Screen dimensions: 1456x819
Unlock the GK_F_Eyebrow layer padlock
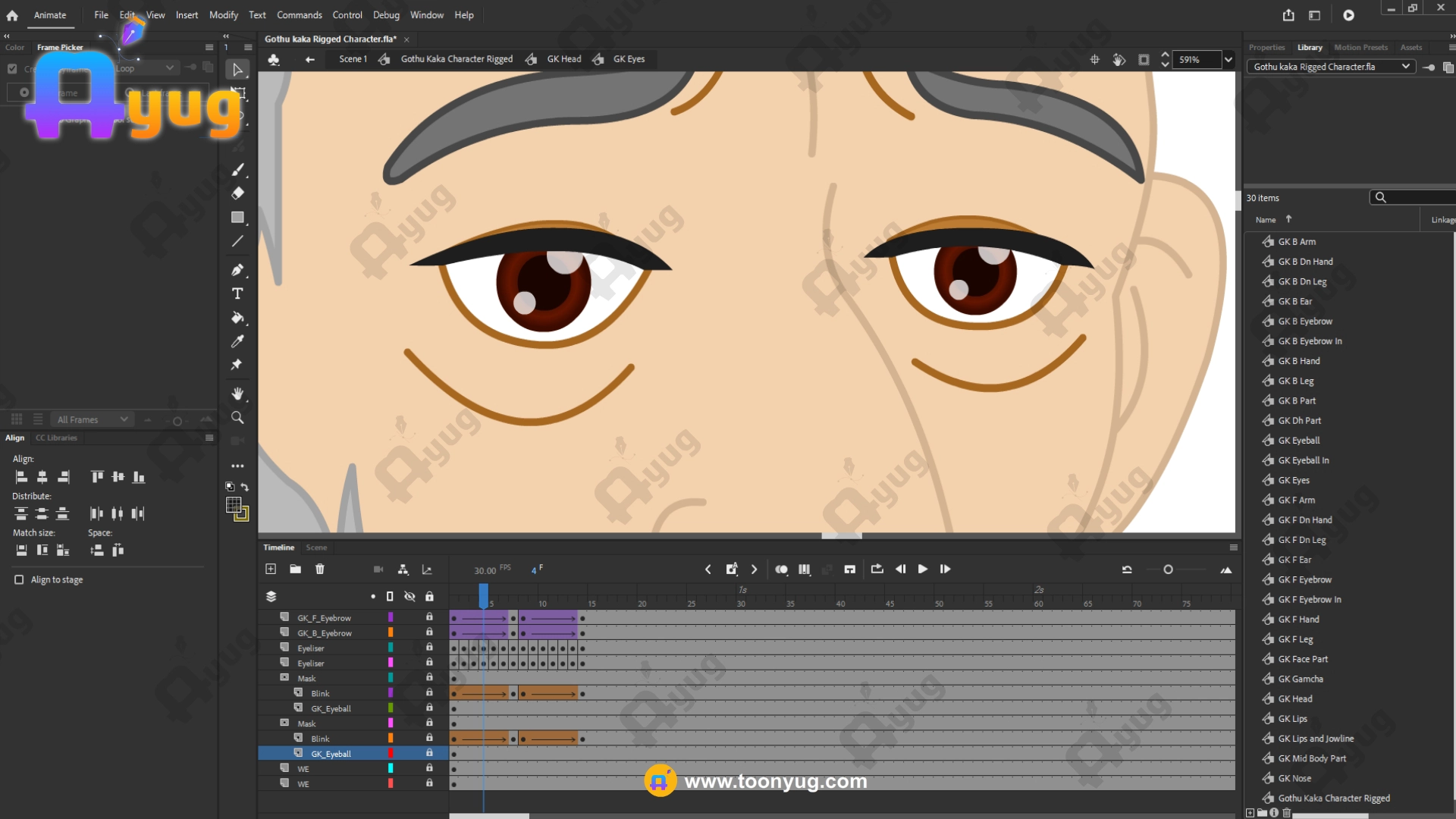[x=429, y=617]
